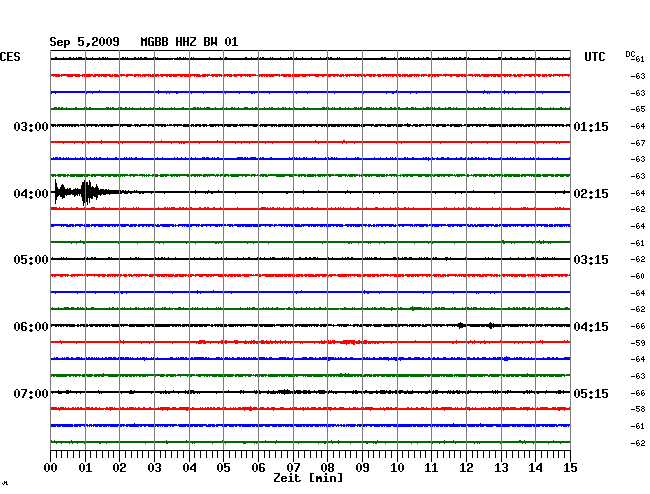This screenshot has height=494, width=650.
Task: Click minute tick label "10"
Action: click(397, 468)
